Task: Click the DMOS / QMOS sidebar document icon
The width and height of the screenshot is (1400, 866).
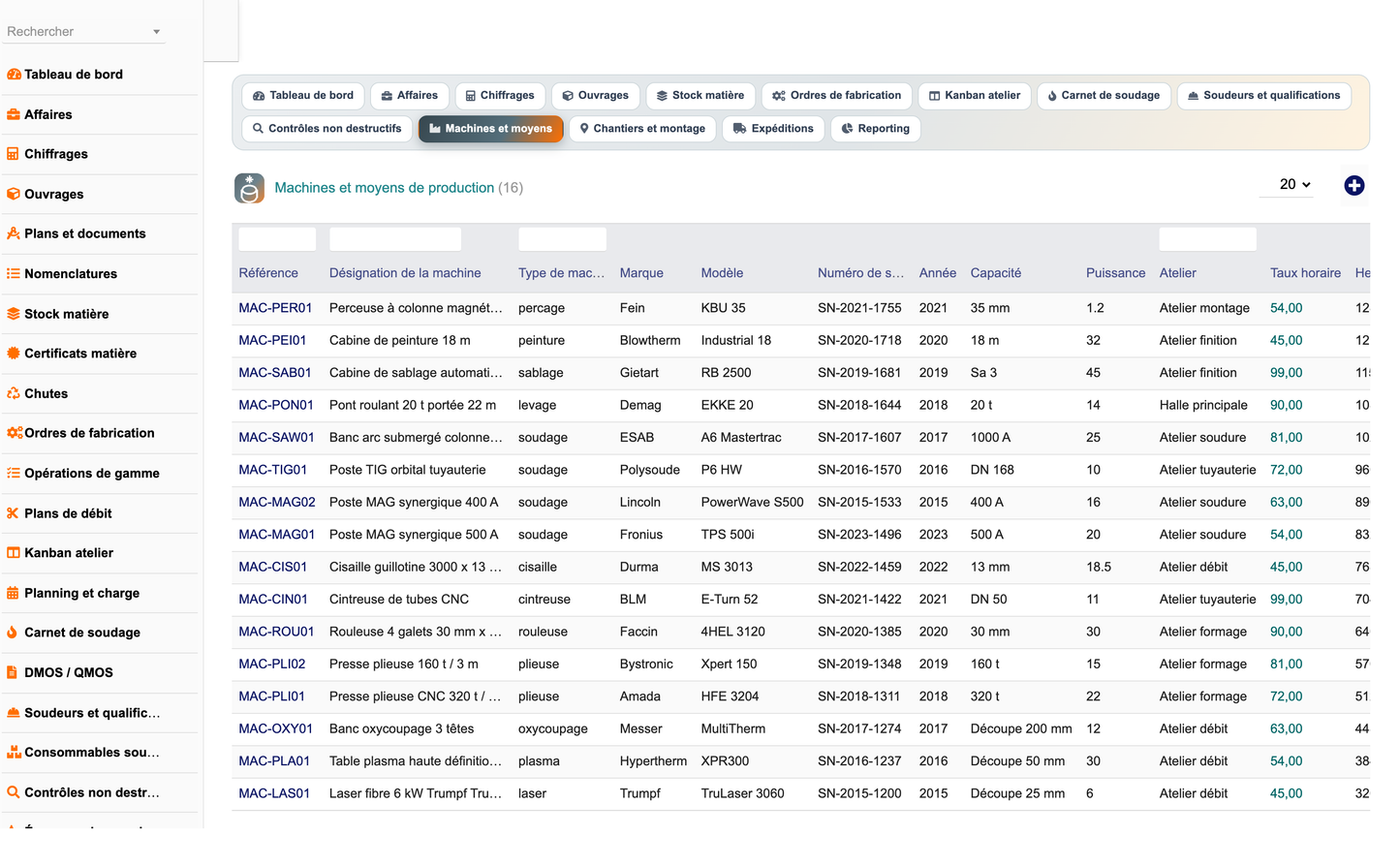Action: point(13,672)
